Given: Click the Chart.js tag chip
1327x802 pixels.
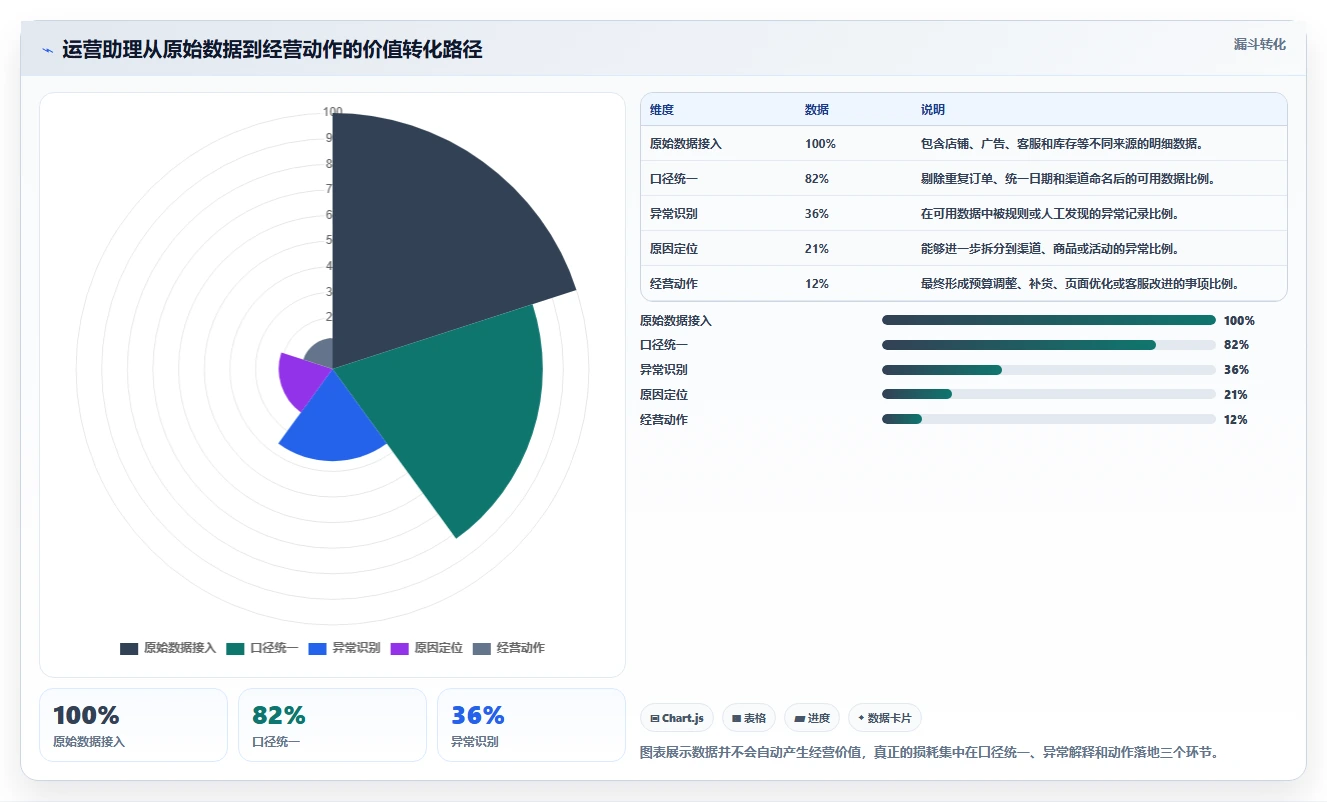Looking at the screenshot, I should 677,718.
